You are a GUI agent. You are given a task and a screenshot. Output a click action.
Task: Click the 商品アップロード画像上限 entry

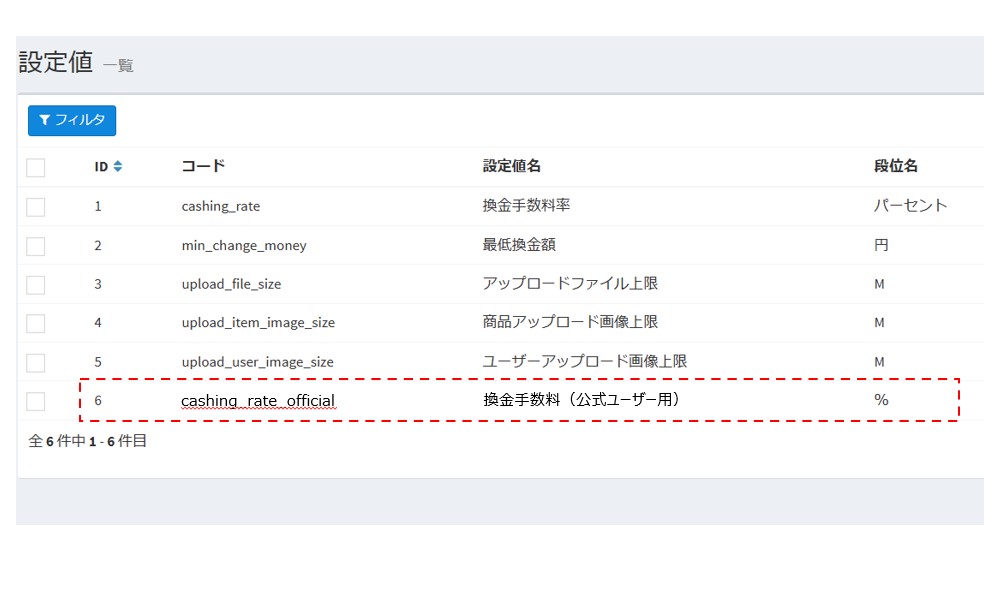tap(570, 323)
